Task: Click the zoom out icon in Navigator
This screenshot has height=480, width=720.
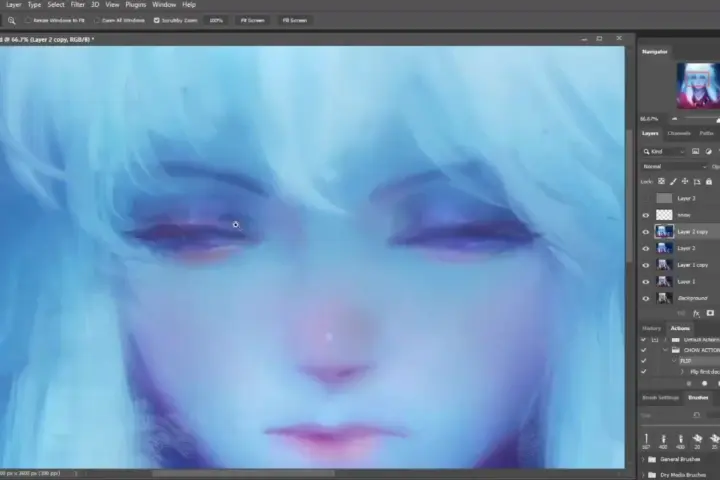Action: pos(675,119)
